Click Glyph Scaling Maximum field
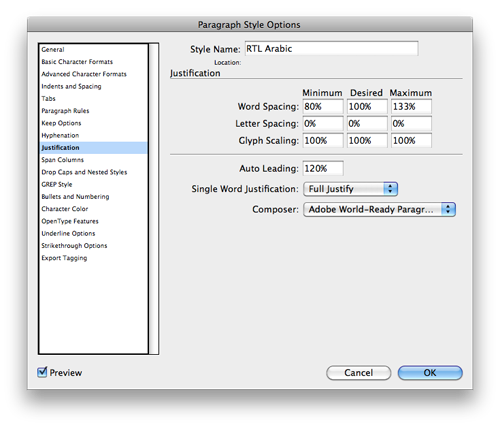Screen dimensions: 500x427 coord(411,141)
